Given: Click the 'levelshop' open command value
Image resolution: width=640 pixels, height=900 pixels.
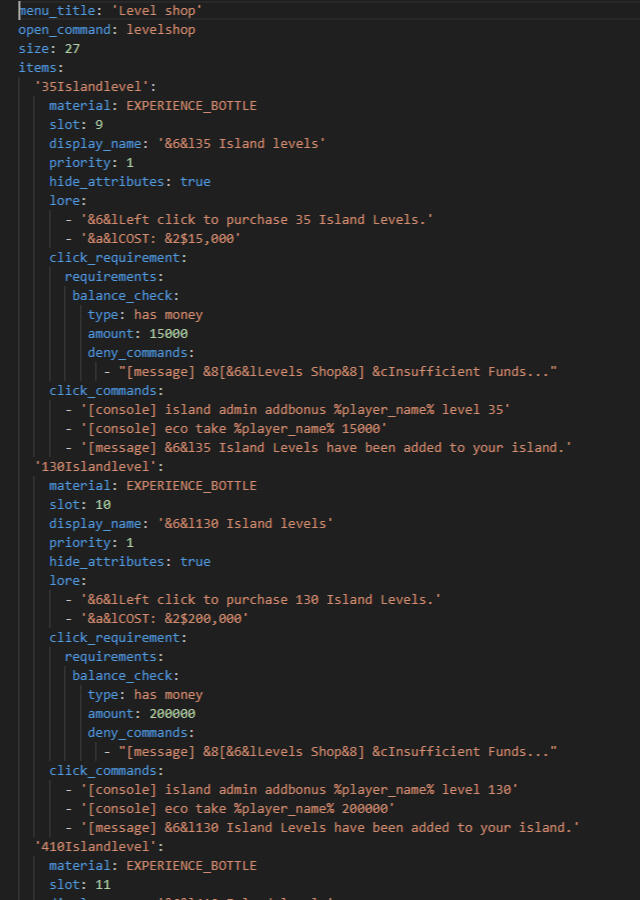Looking at the screenshot, I should (x=161, y=29).
